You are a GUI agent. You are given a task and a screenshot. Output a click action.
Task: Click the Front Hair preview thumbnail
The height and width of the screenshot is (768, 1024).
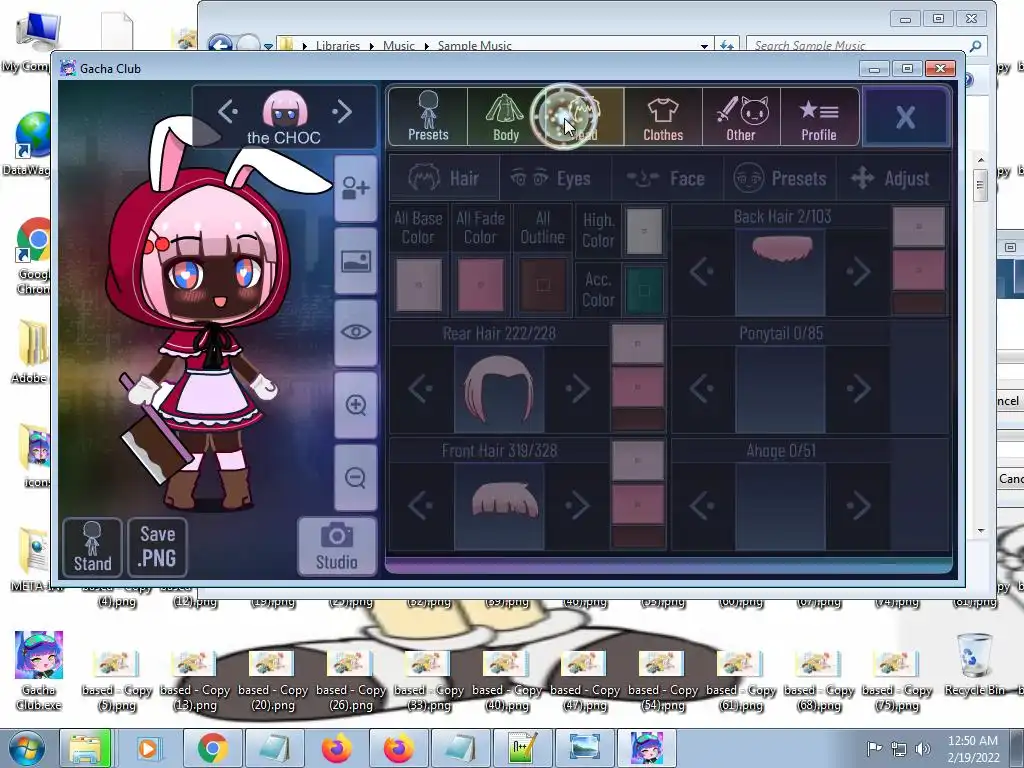(x=499, y=506)
